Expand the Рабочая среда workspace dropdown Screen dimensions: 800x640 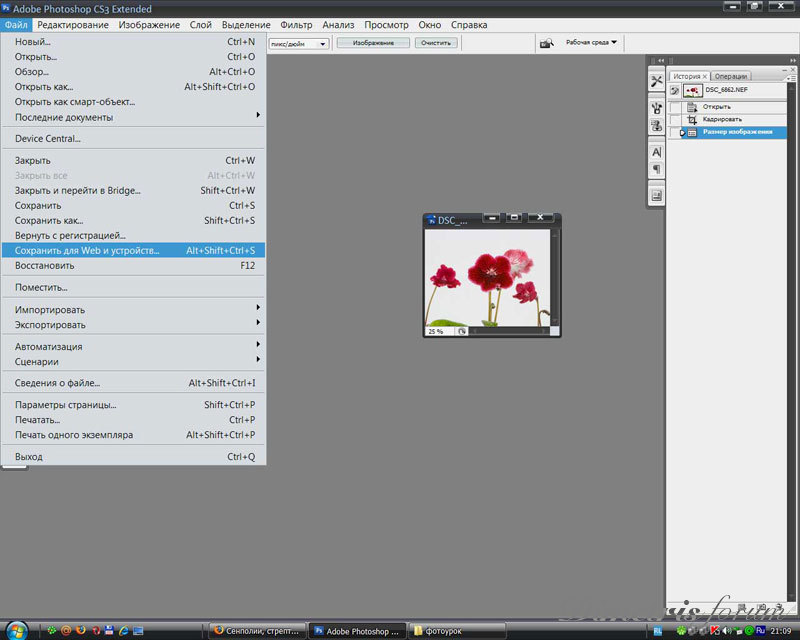tap(592, 43)
